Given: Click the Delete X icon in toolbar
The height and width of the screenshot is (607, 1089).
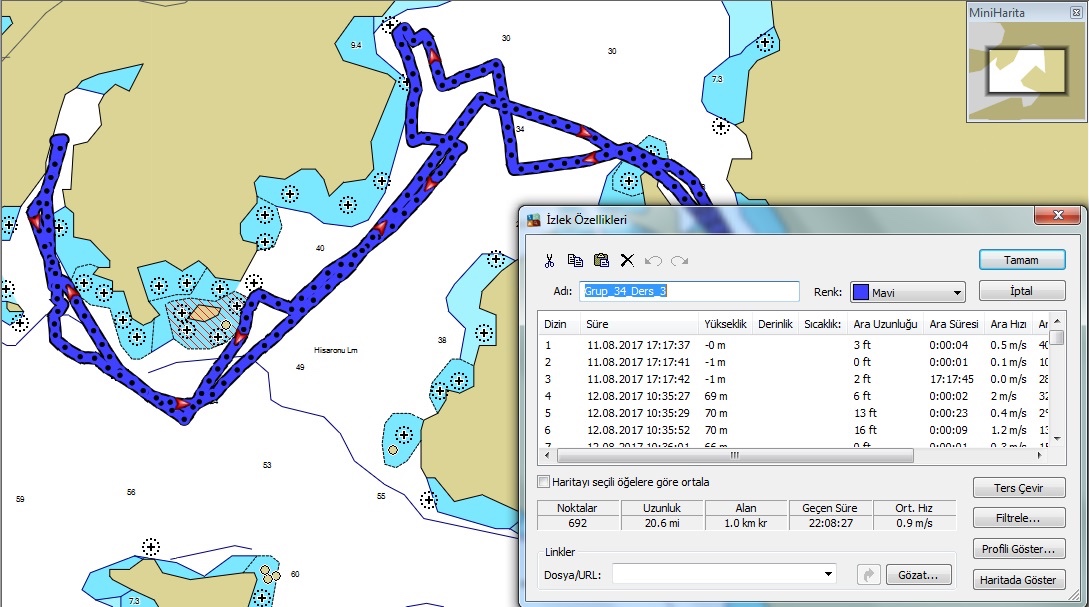Looking at the screenshot, I should coord(627,260).
